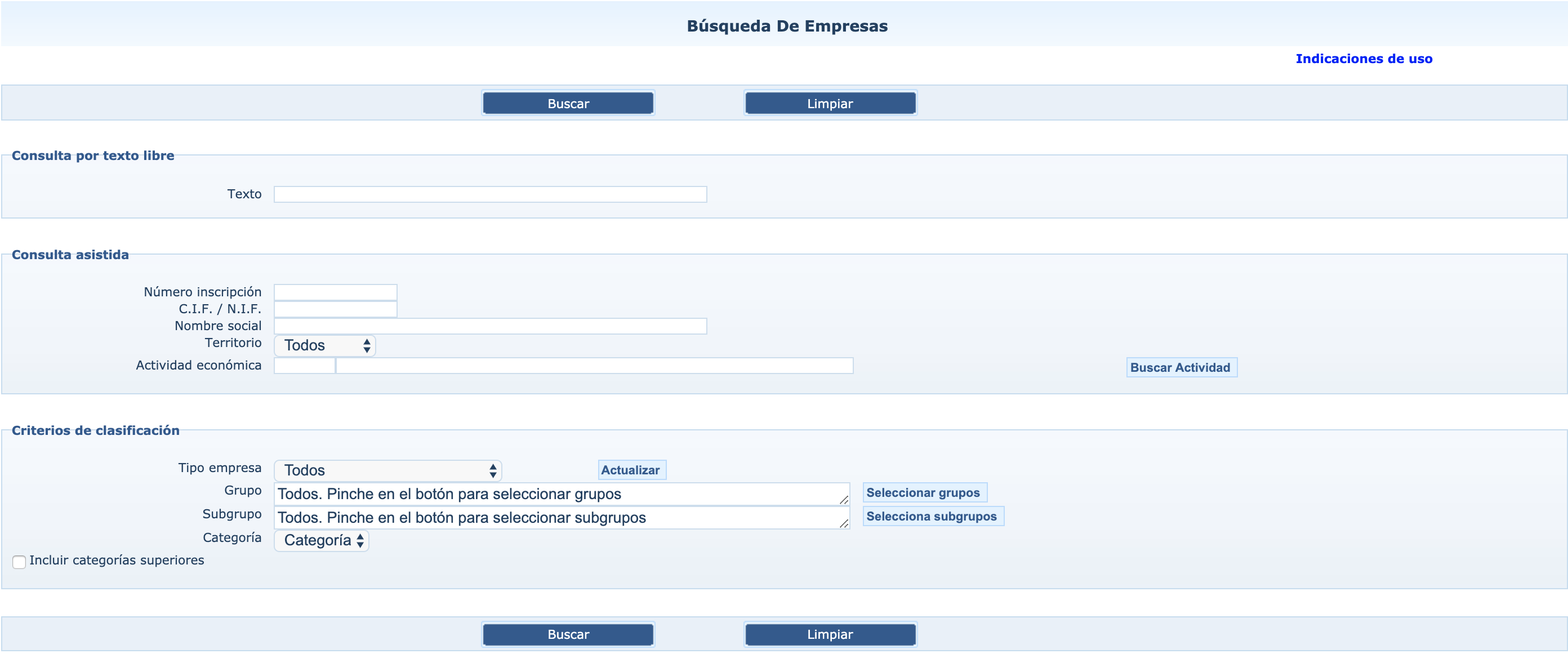Image resolution: width=1568 pixels, height=667 pixels.
Task: Open the Indicaciones de uso link
Action: coord(1364,59)
